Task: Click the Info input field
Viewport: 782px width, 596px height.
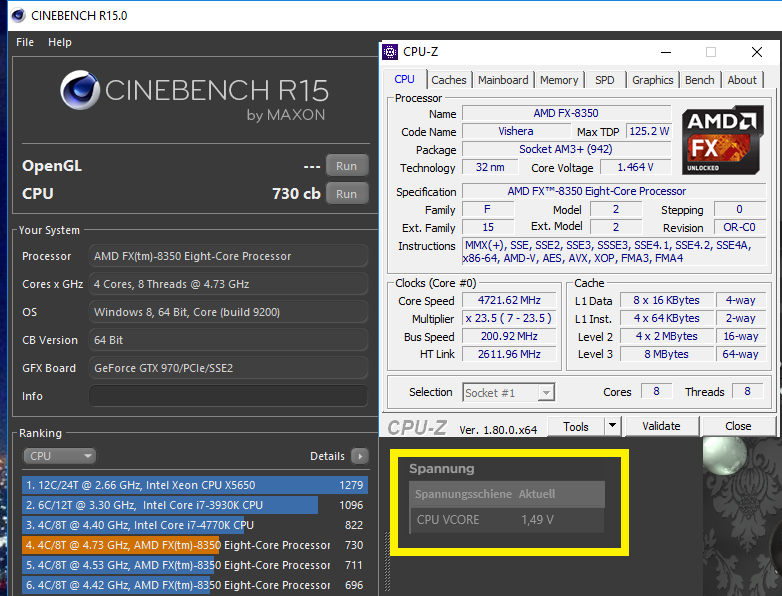Action: tap(228, 396)
